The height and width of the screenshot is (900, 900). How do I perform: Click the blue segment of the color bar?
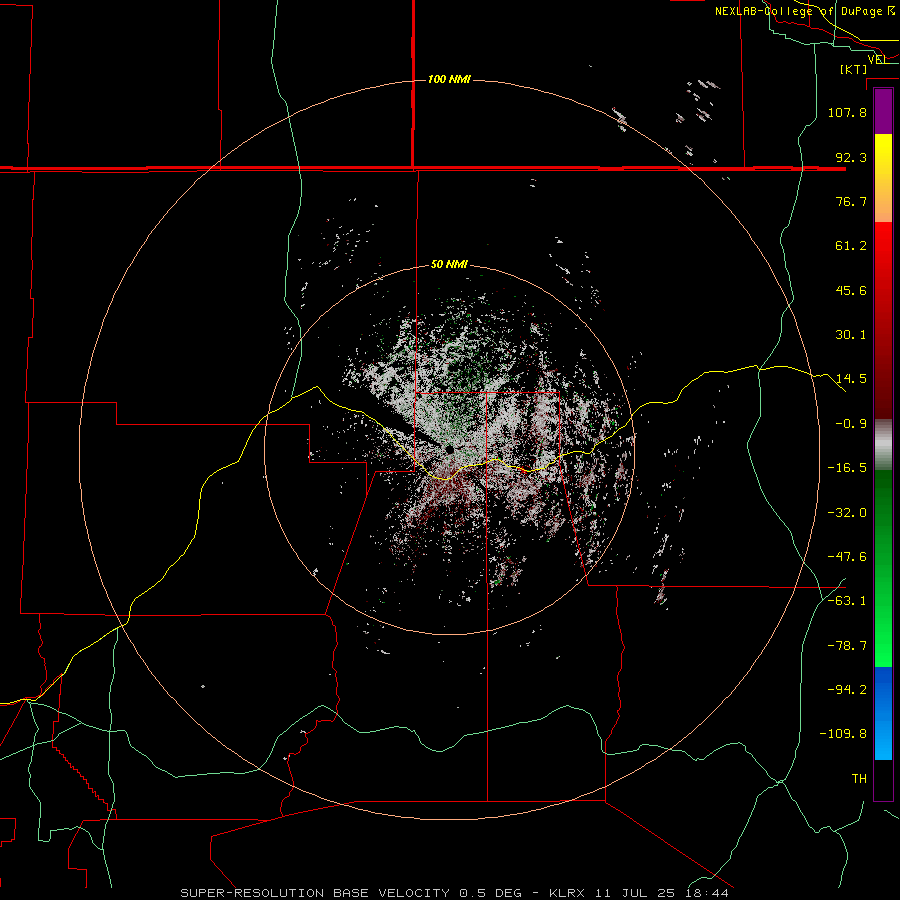tap(883, 713)
